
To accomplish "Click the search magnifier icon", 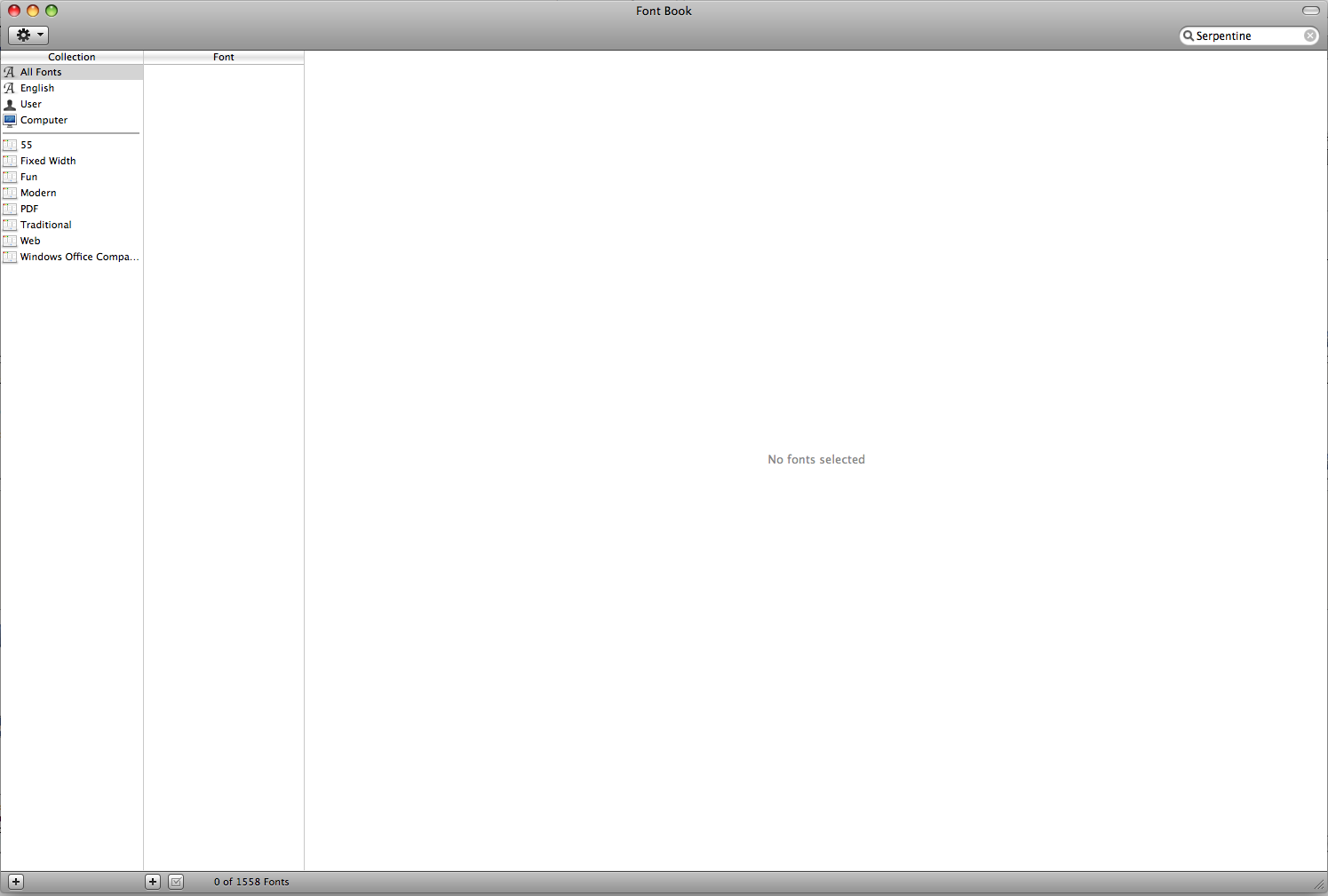I will (x=1188, y=36).
